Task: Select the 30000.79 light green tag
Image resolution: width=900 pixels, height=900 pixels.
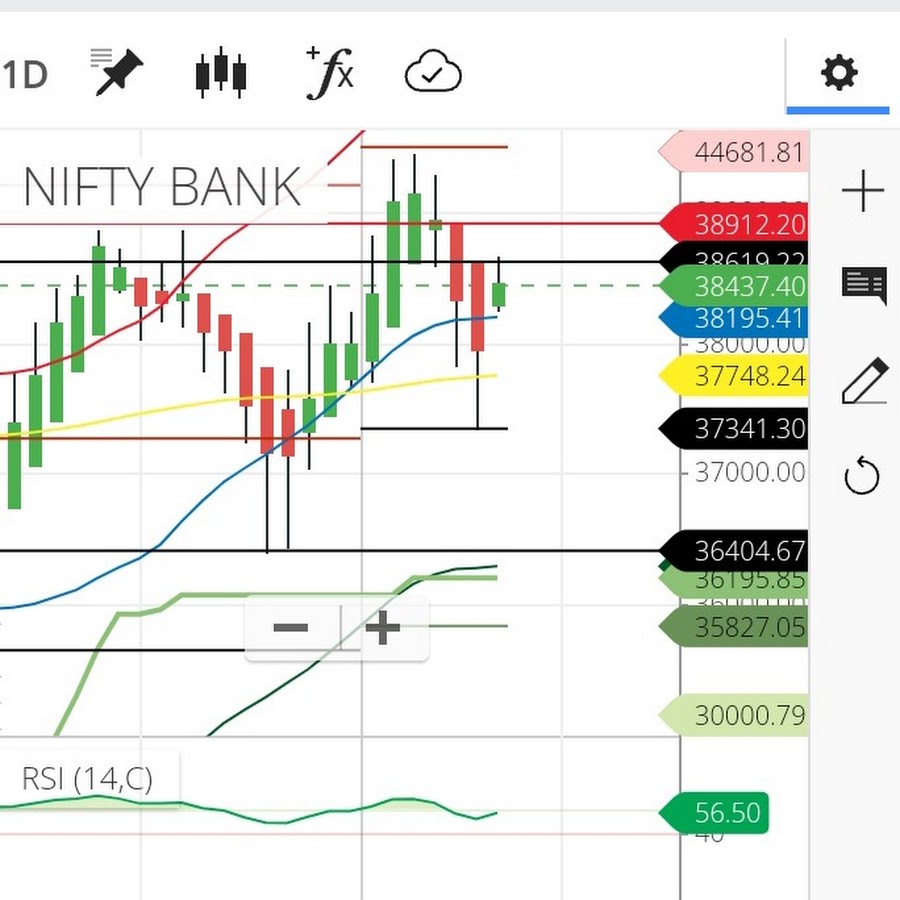Action: tap(734, 715)
